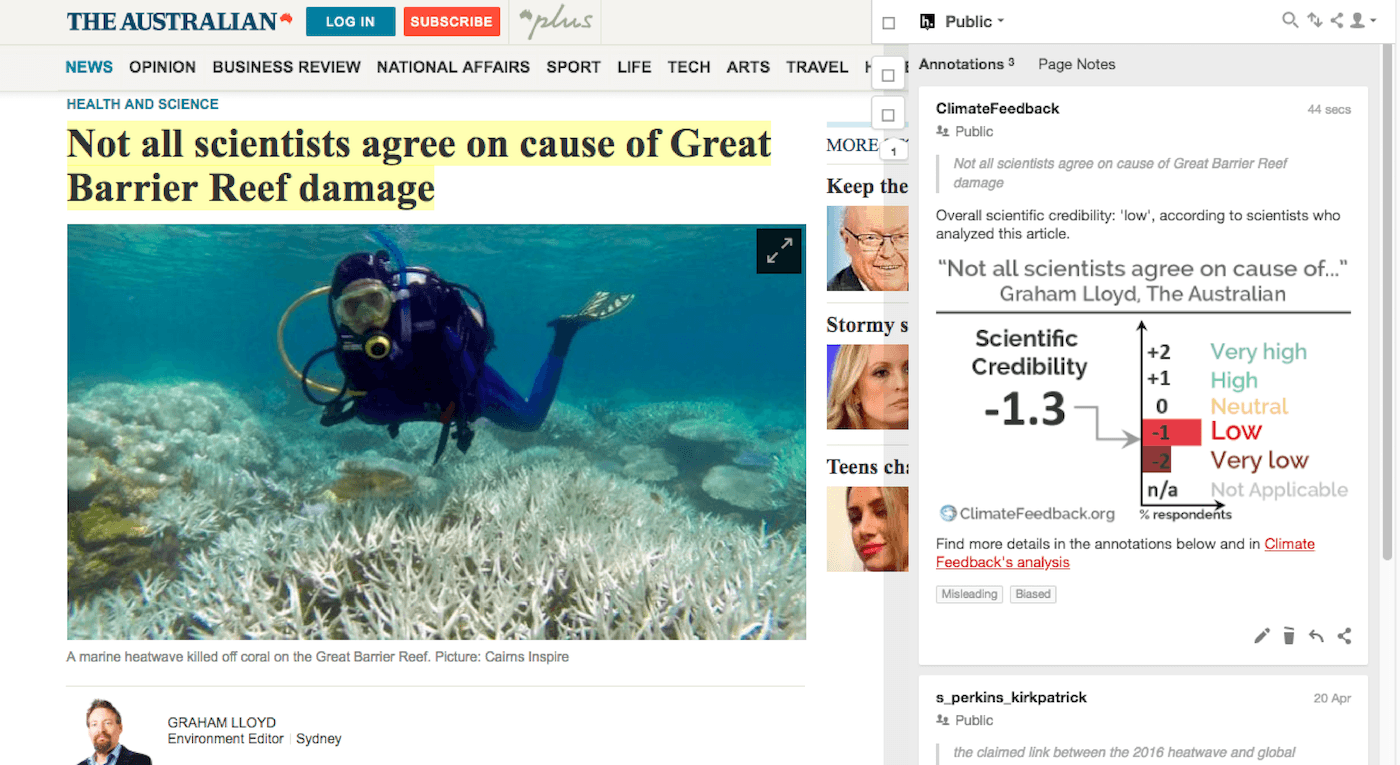Screen dimensions: 1400x765
Task: Share the ClimateFeedback annotation card
Action: click(x=1345, y=636)
